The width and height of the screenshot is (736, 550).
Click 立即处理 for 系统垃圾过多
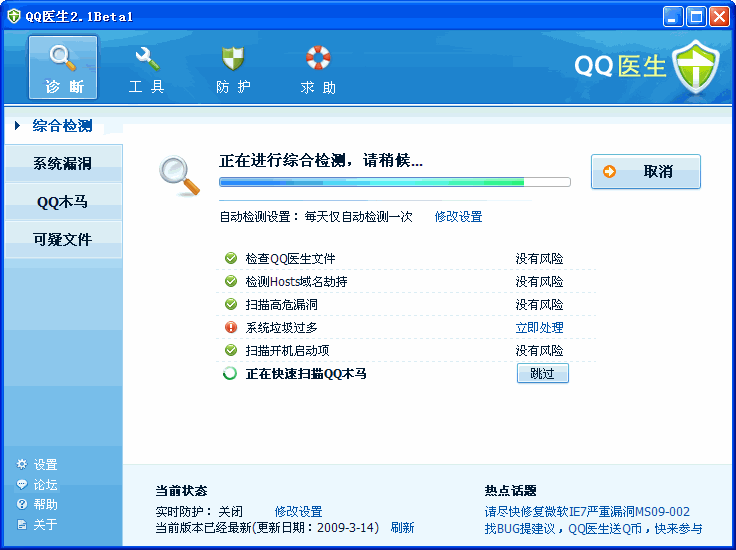pyautogui.click(x=539, y=328)
